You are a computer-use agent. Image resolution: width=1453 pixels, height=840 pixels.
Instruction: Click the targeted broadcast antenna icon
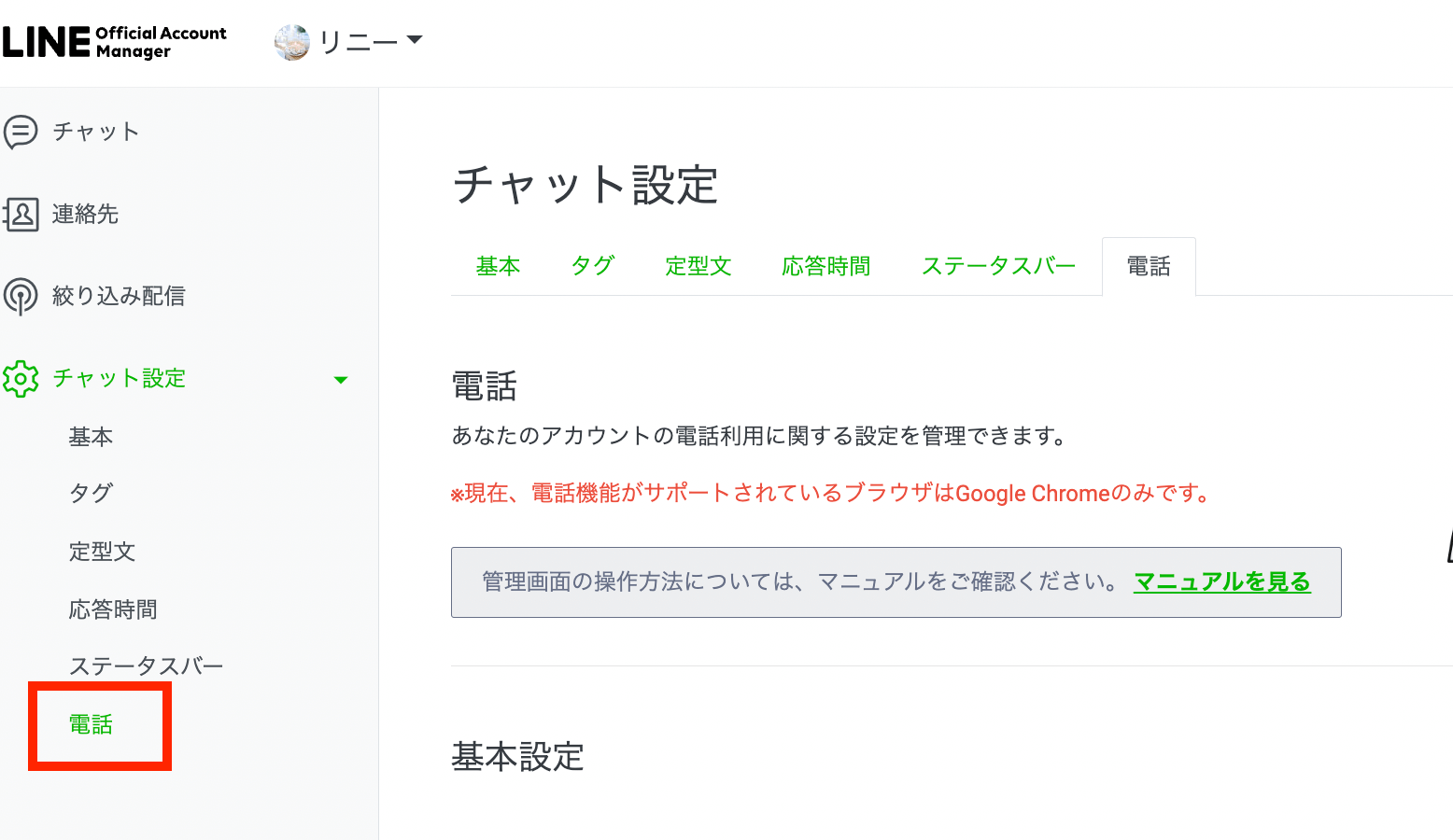click(x=21, y=296)
